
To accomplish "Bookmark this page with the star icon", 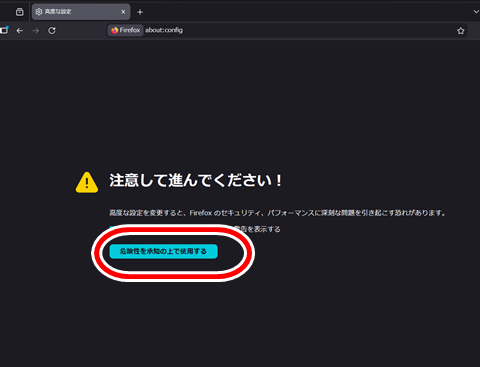I will click(x=461, y=31).
